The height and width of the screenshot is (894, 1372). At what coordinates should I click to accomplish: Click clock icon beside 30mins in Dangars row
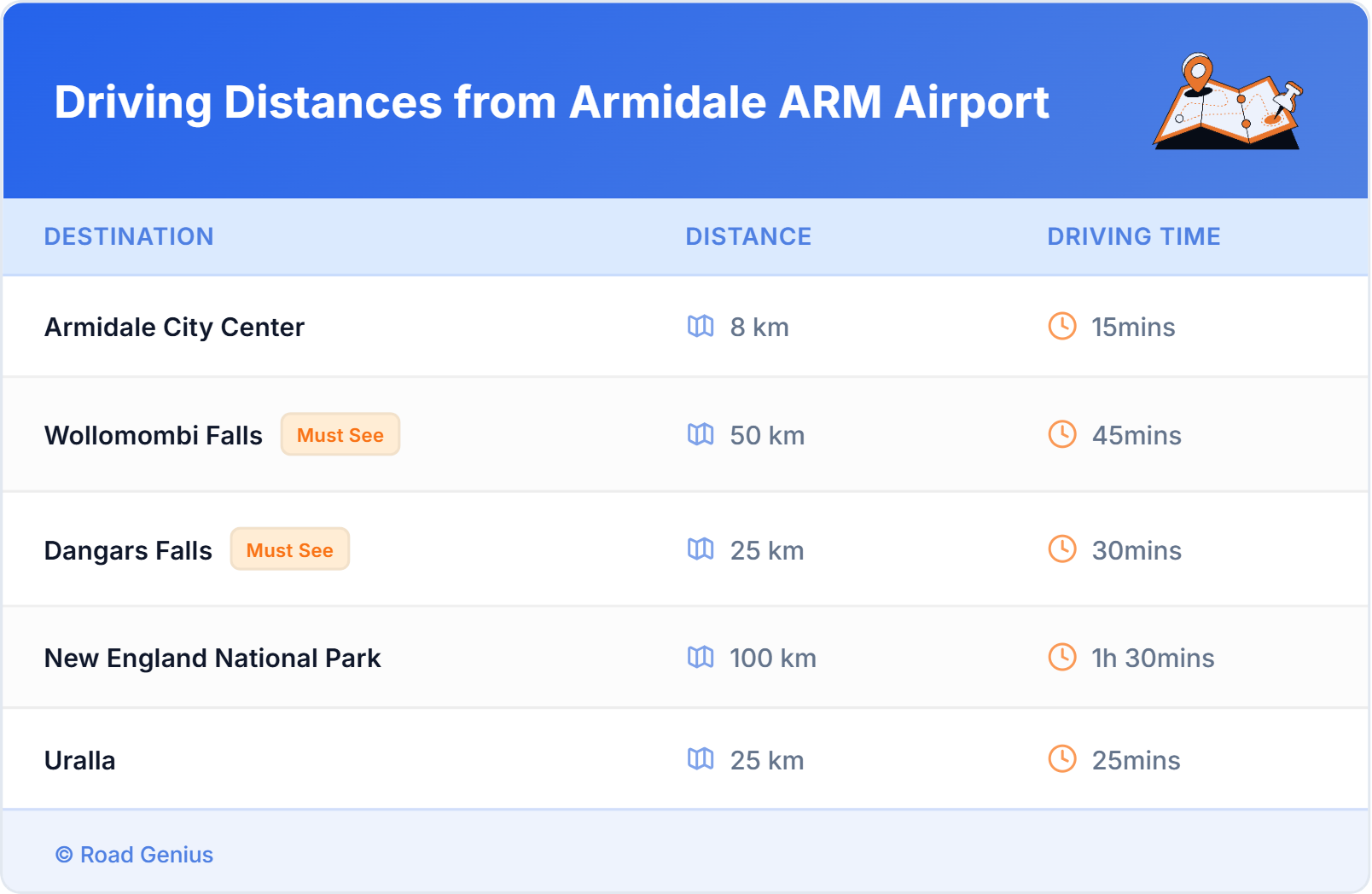1062,549
